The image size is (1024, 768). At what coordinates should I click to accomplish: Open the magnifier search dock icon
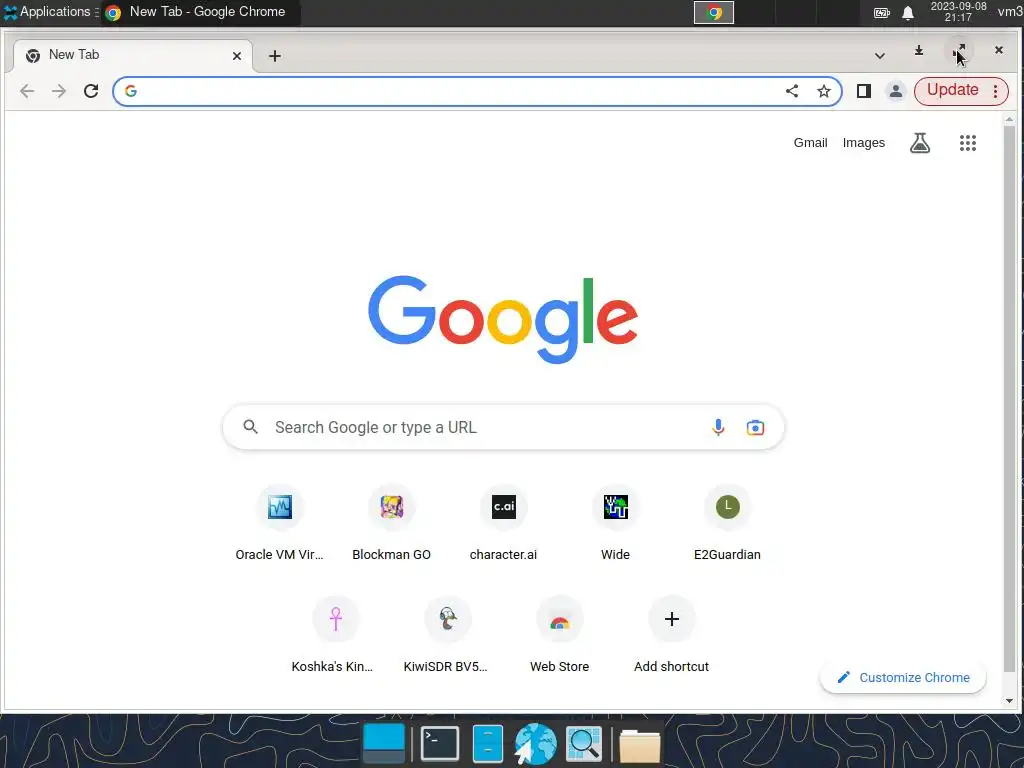(583, 743)
